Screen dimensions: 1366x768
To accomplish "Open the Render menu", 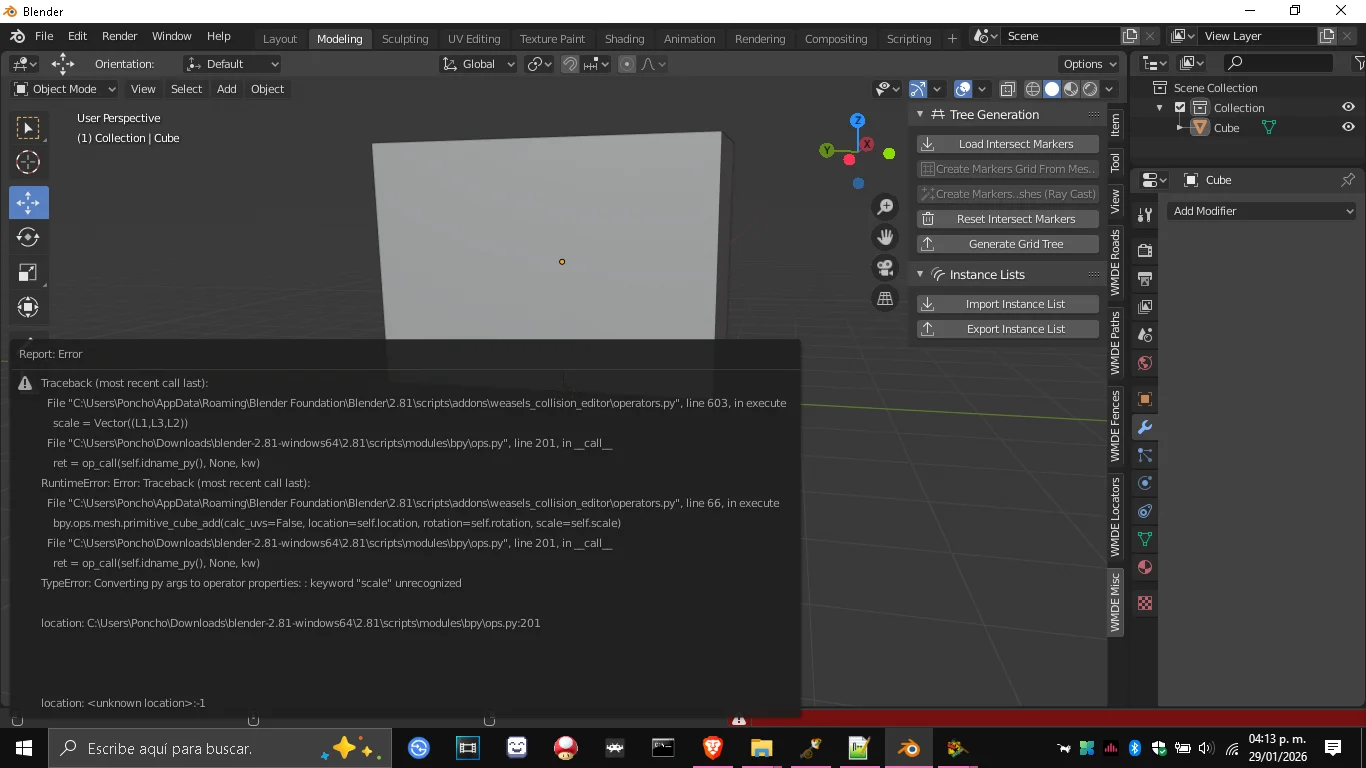I will pyautogui.click(x=119, y=36).
